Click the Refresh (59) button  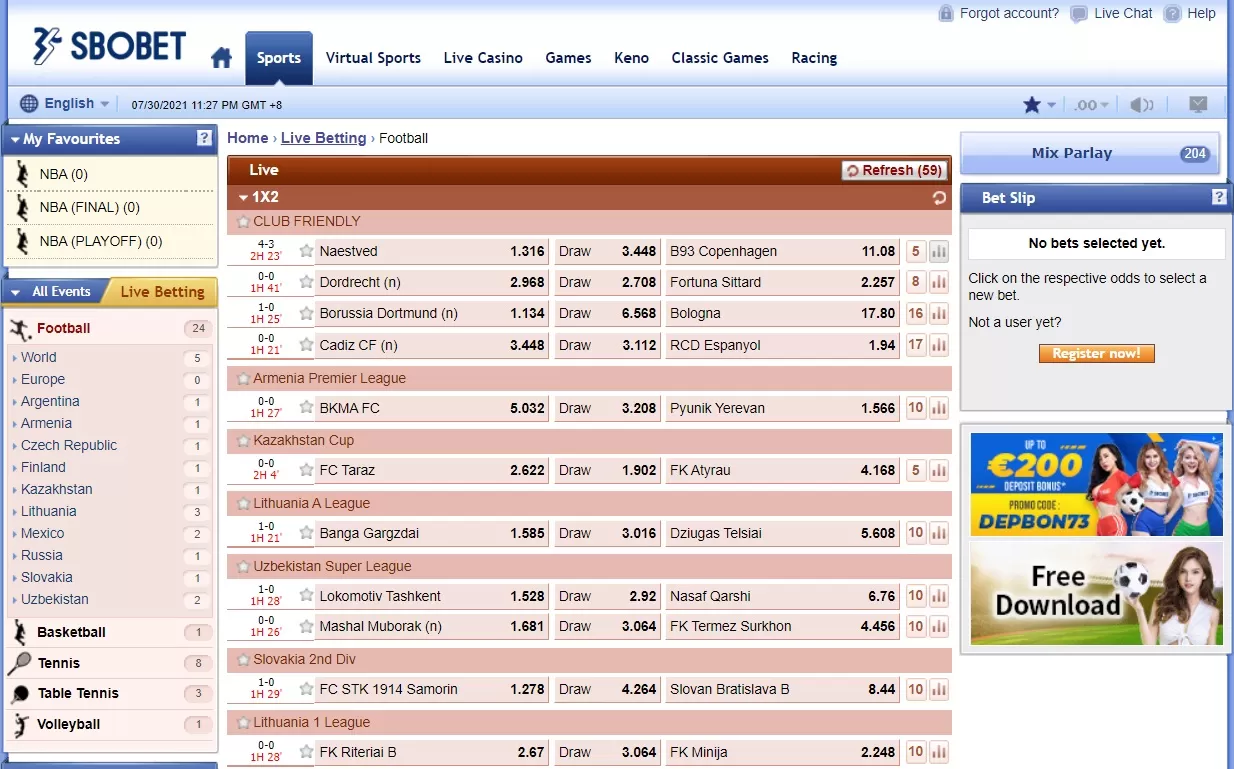(895, 171)
